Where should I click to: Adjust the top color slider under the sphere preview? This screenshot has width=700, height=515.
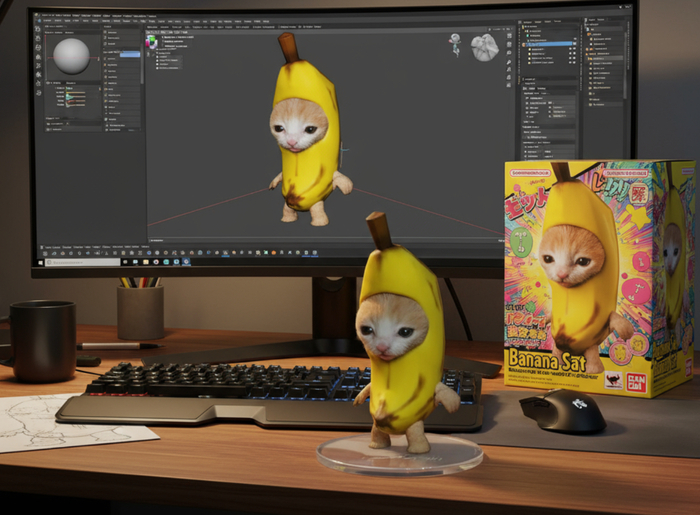coord(76,94)
